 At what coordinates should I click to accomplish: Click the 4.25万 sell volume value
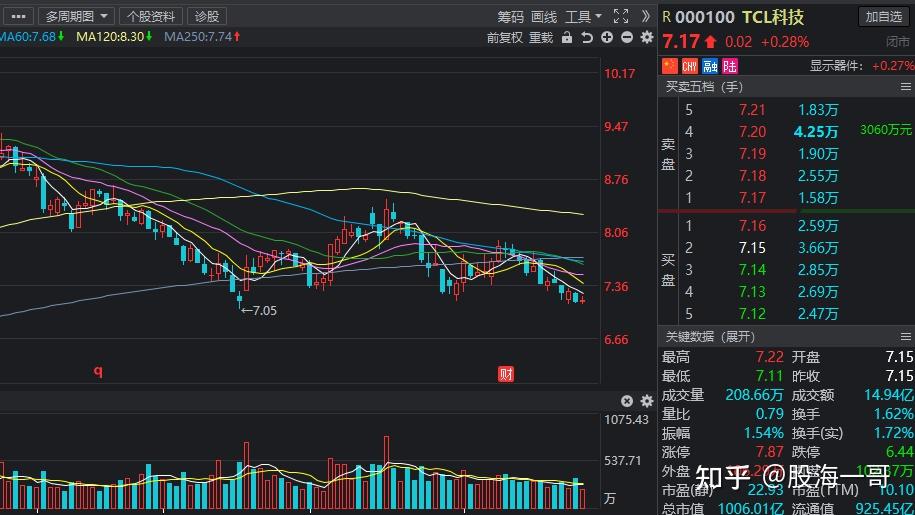point(816,132)
